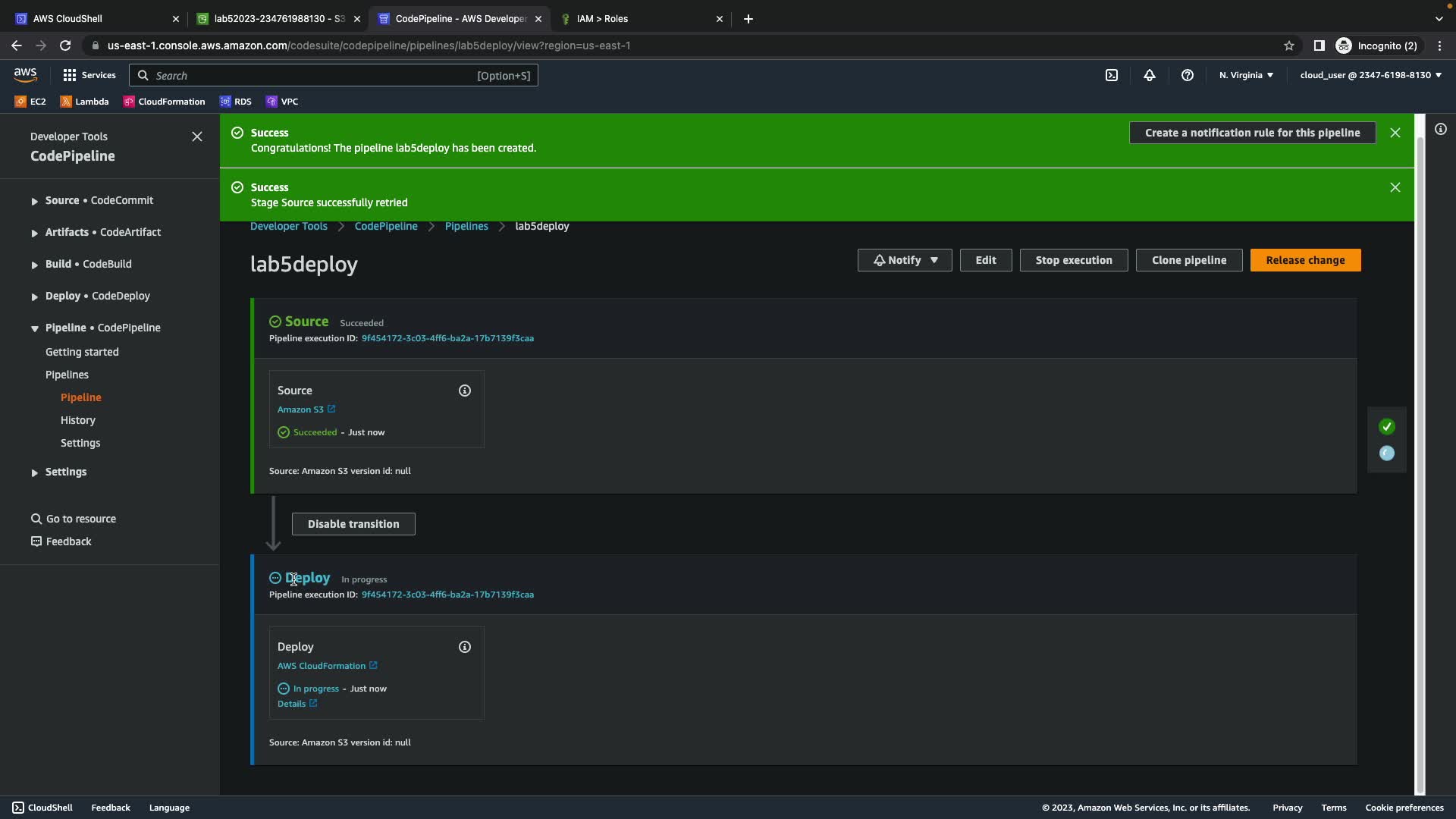The width and height of the screenshot is (1456, 819).
Task: Open CloudShell icon in top navigation bar
Action: pos(1111,75)
